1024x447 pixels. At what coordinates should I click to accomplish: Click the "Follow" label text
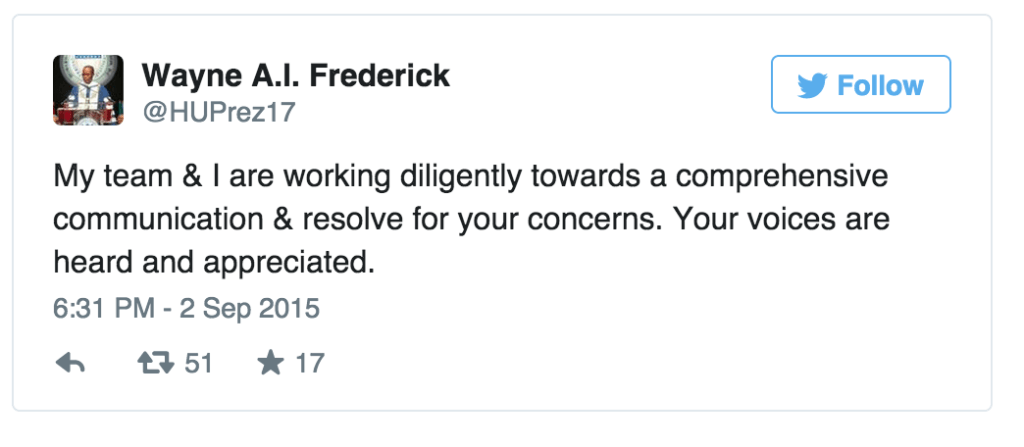pyautogui.click(x=880, y=86)
